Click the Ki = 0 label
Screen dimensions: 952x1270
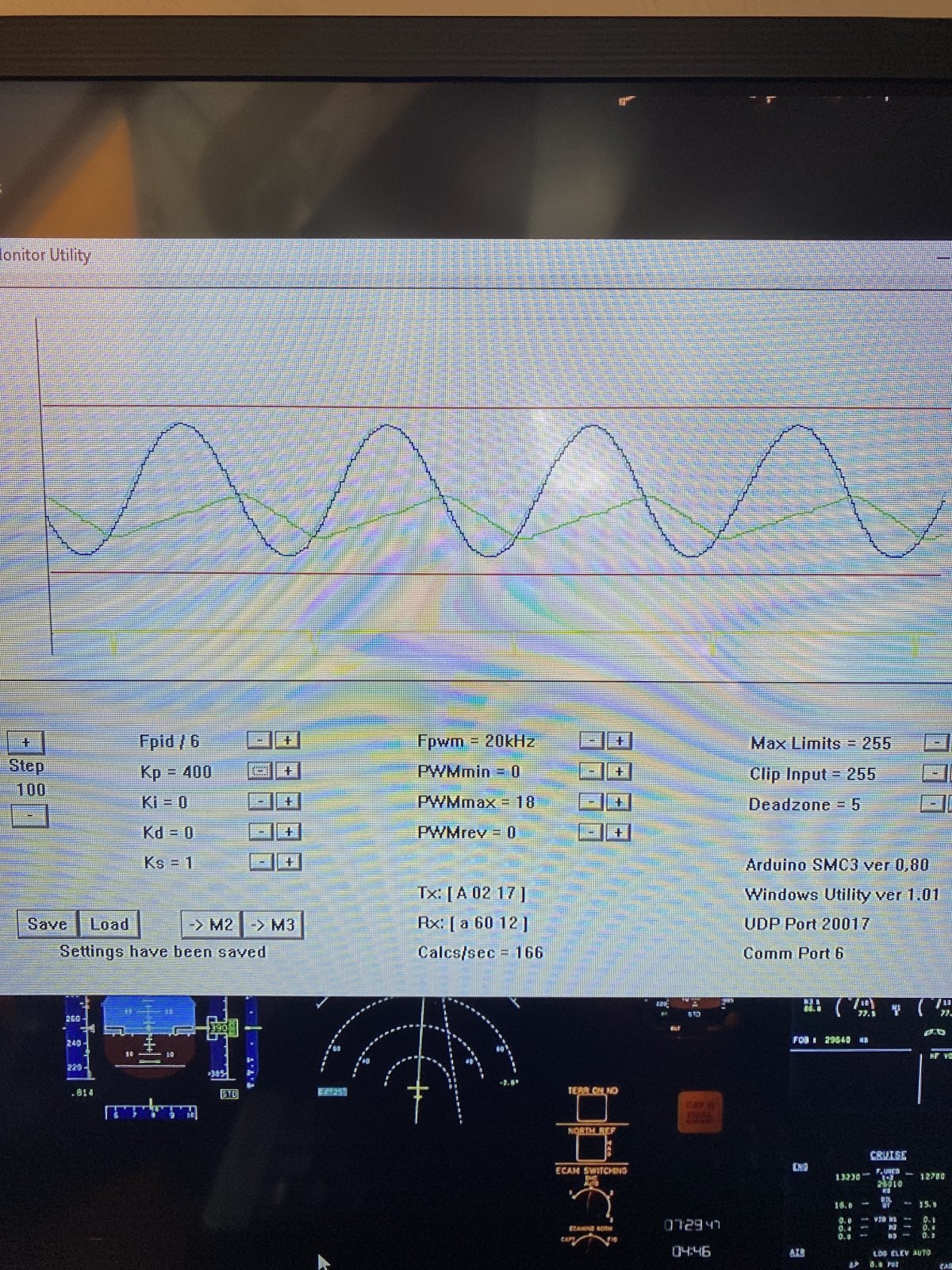[x=164, y=802]
